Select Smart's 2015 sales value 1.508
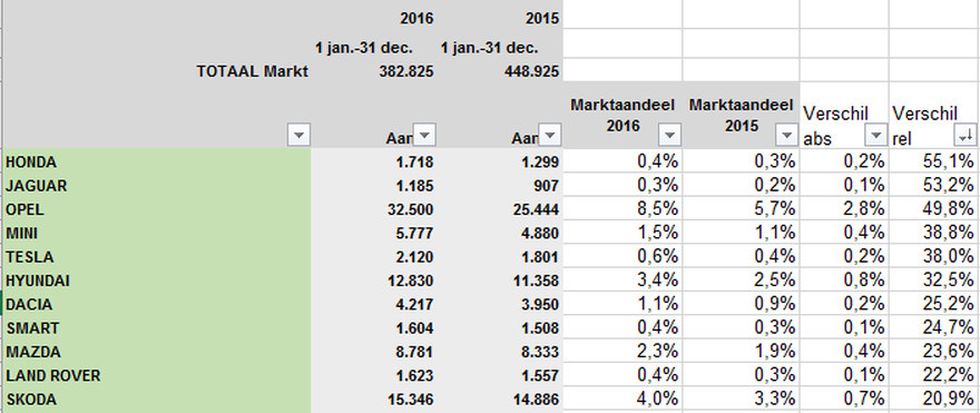The height and width of the screenshot is (413, 980). 540,328
